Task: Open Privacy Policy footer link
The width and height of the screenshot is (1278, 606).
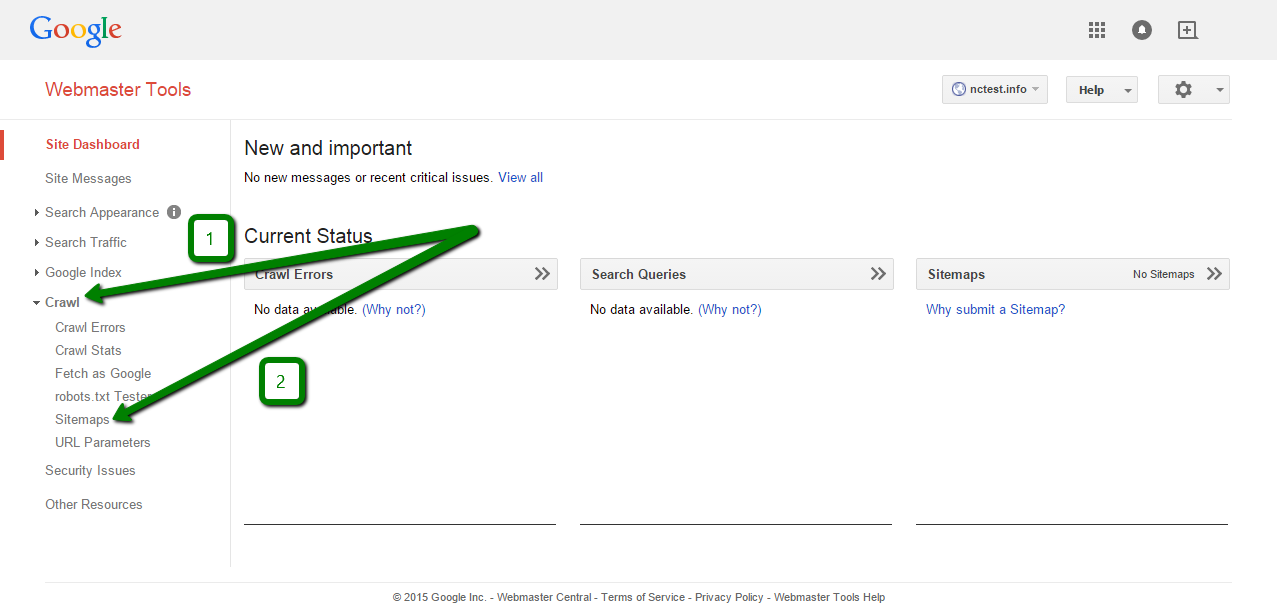Action: coord(729,597)
